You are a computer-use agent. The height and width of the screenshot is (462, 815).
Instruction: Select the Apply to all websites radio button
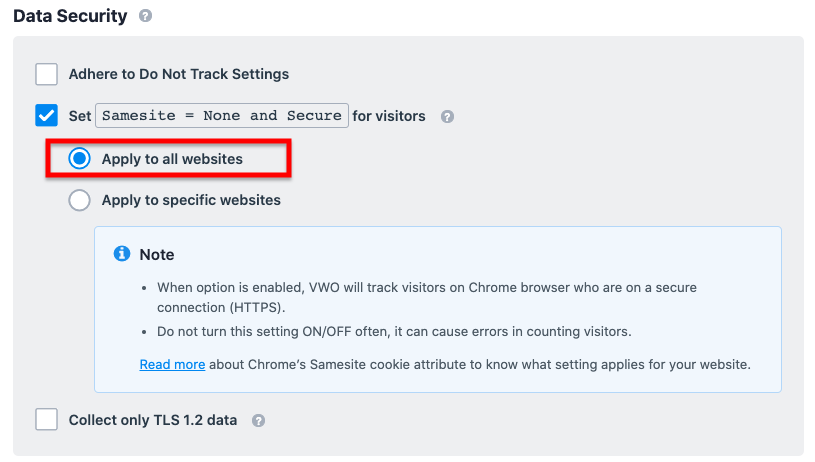coord(80,159)
